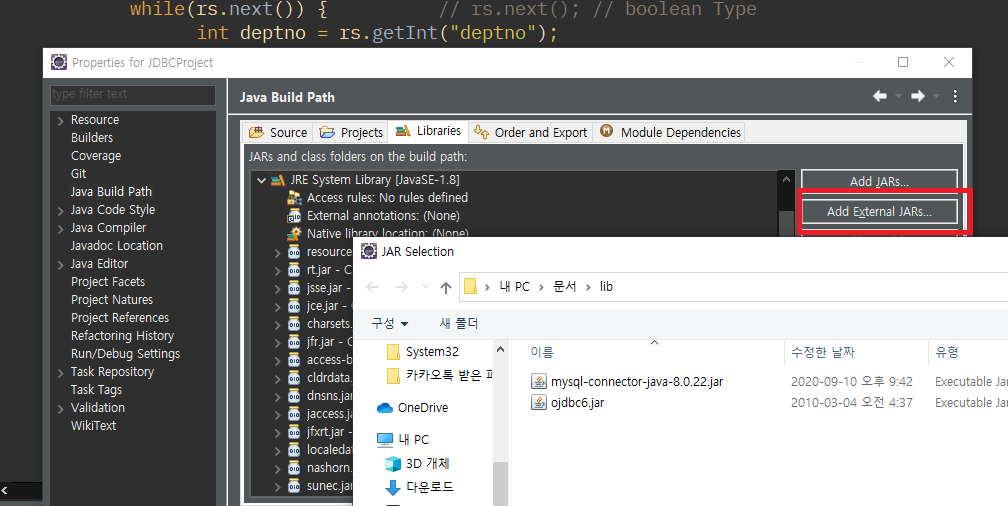Open back history dropdown arrow in Properties header
The image size is (1008, 506).
click(x=898, y=96)
